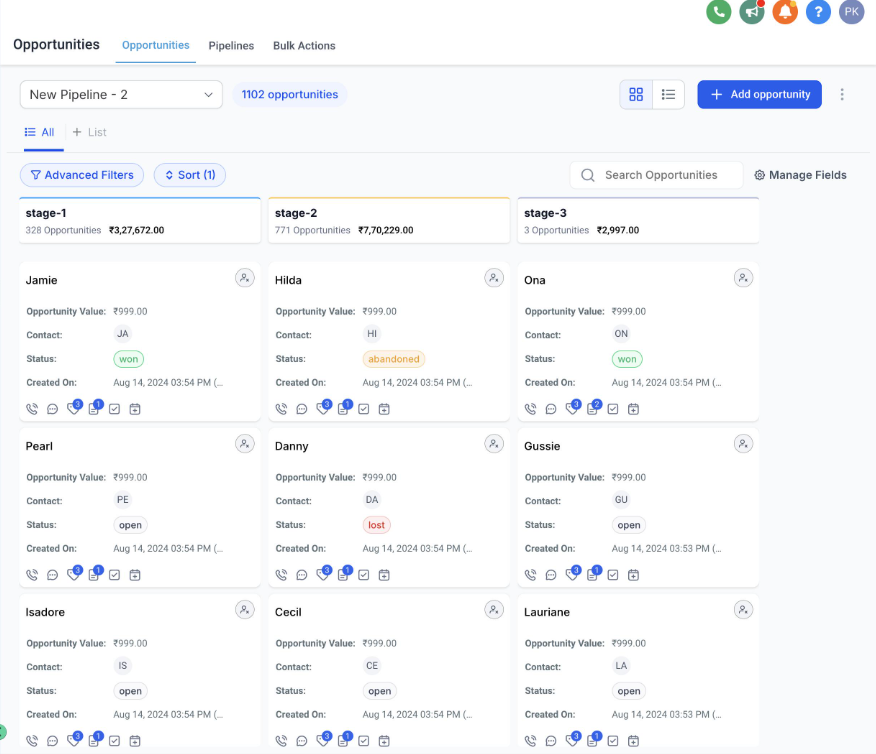This screenshot has height=754, width=876.
Task: Click the stage-3 column header
Action: 638,221
